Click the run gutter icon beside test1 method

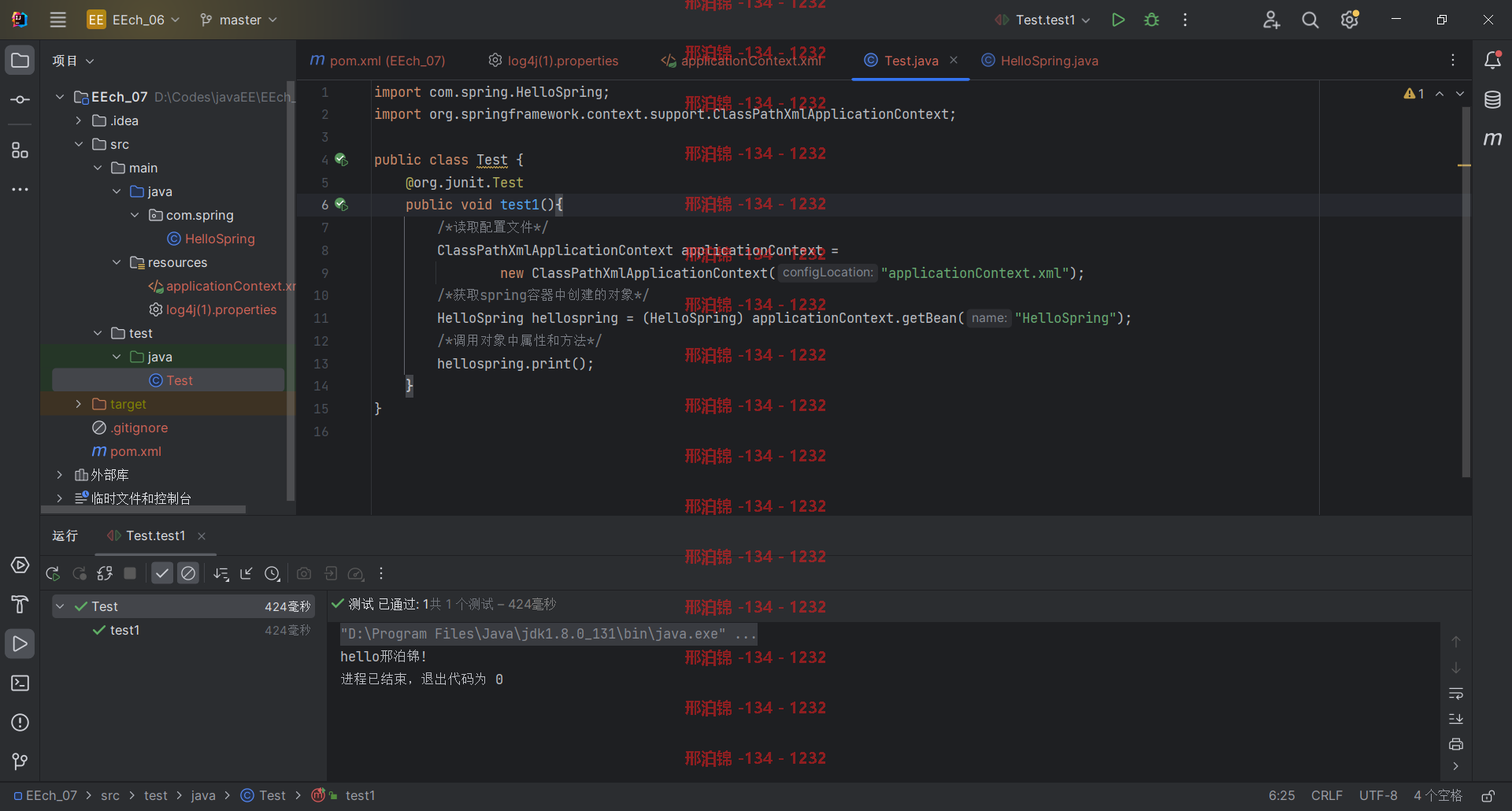point(341,204)
